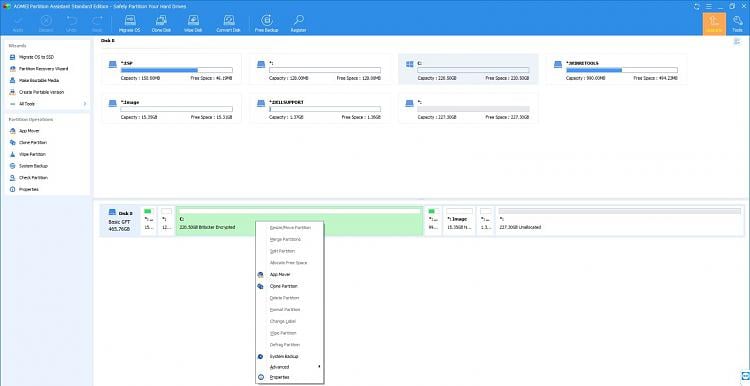Screen dimensions: 750x386
Task: Choose Delete Partition in context menu
Action: point(290,298)
